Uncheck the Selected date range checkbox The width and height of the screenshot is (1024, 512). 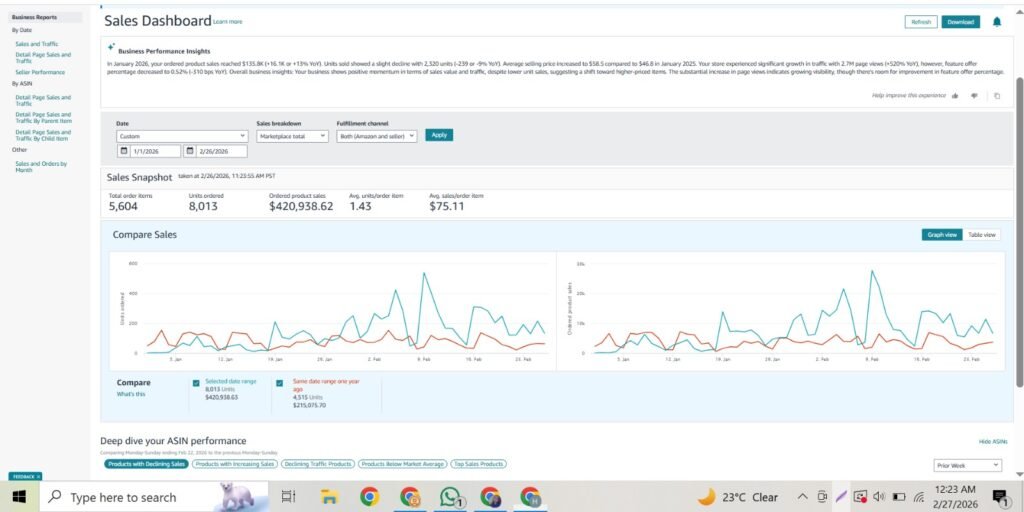tap(196, 383)
